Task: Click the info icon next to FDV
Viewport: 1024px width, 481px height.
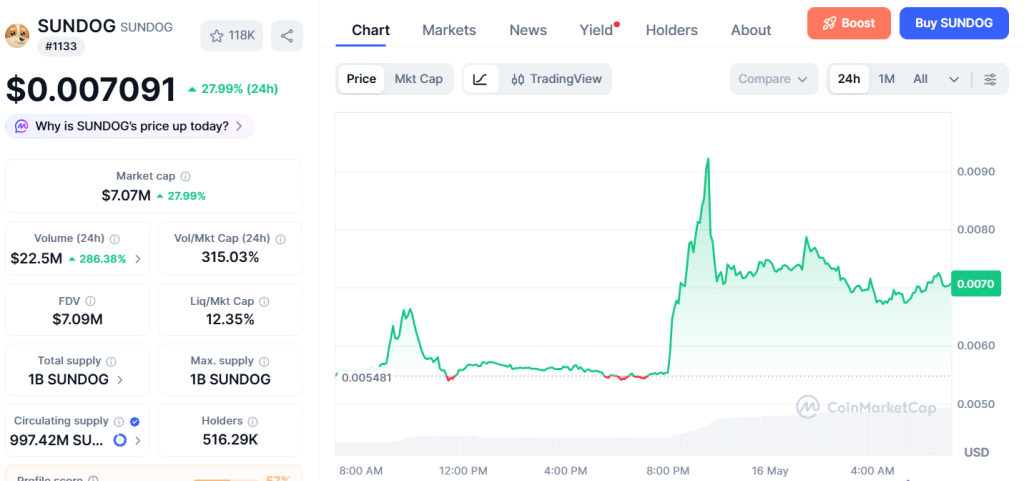Action: pyautogui.click(x=90, y=301)
